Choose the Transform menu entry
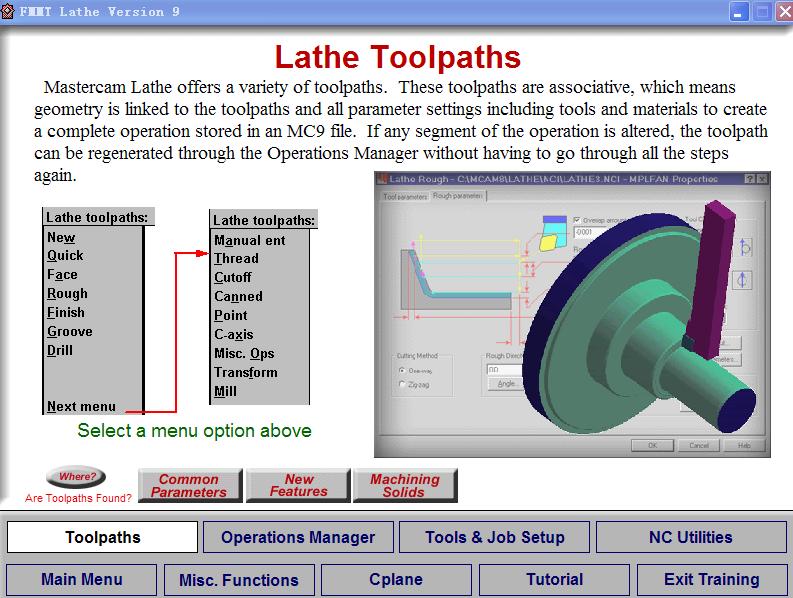Image resolution: width=793 pixels, height=598 pixels. tap(246, 372)
